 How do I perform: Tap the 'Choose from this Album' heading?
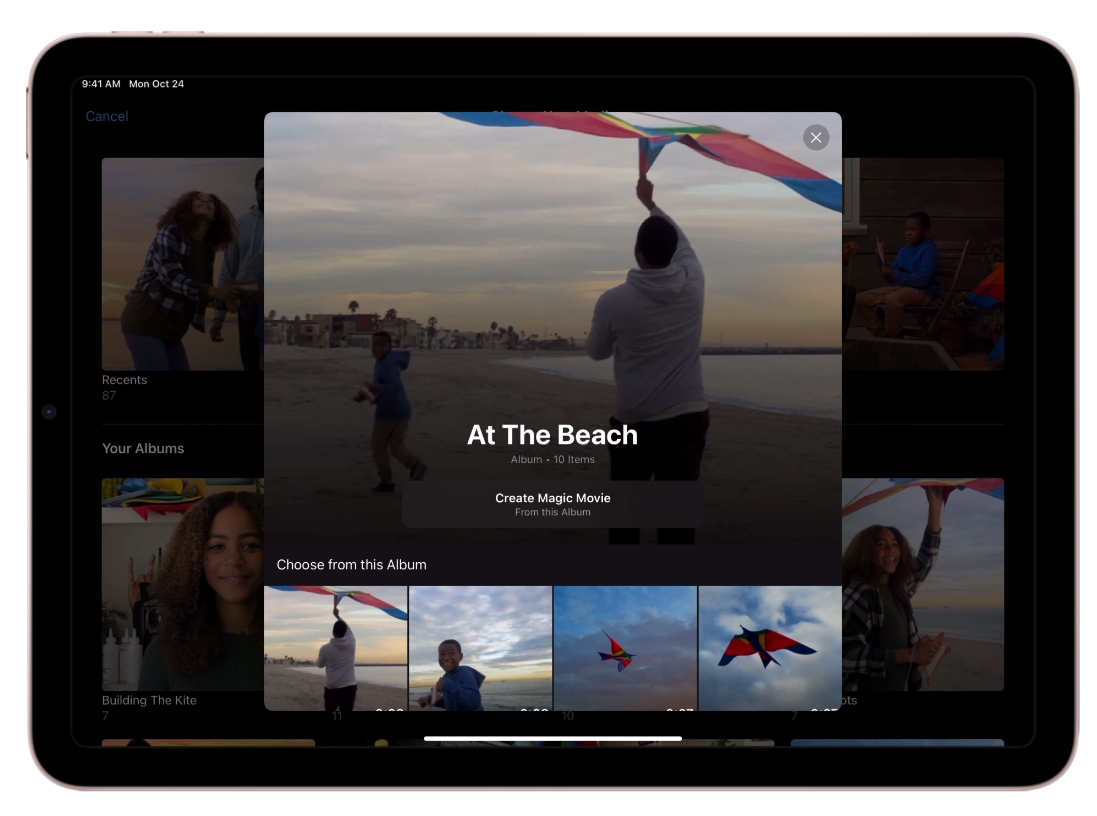pos(351,565)
